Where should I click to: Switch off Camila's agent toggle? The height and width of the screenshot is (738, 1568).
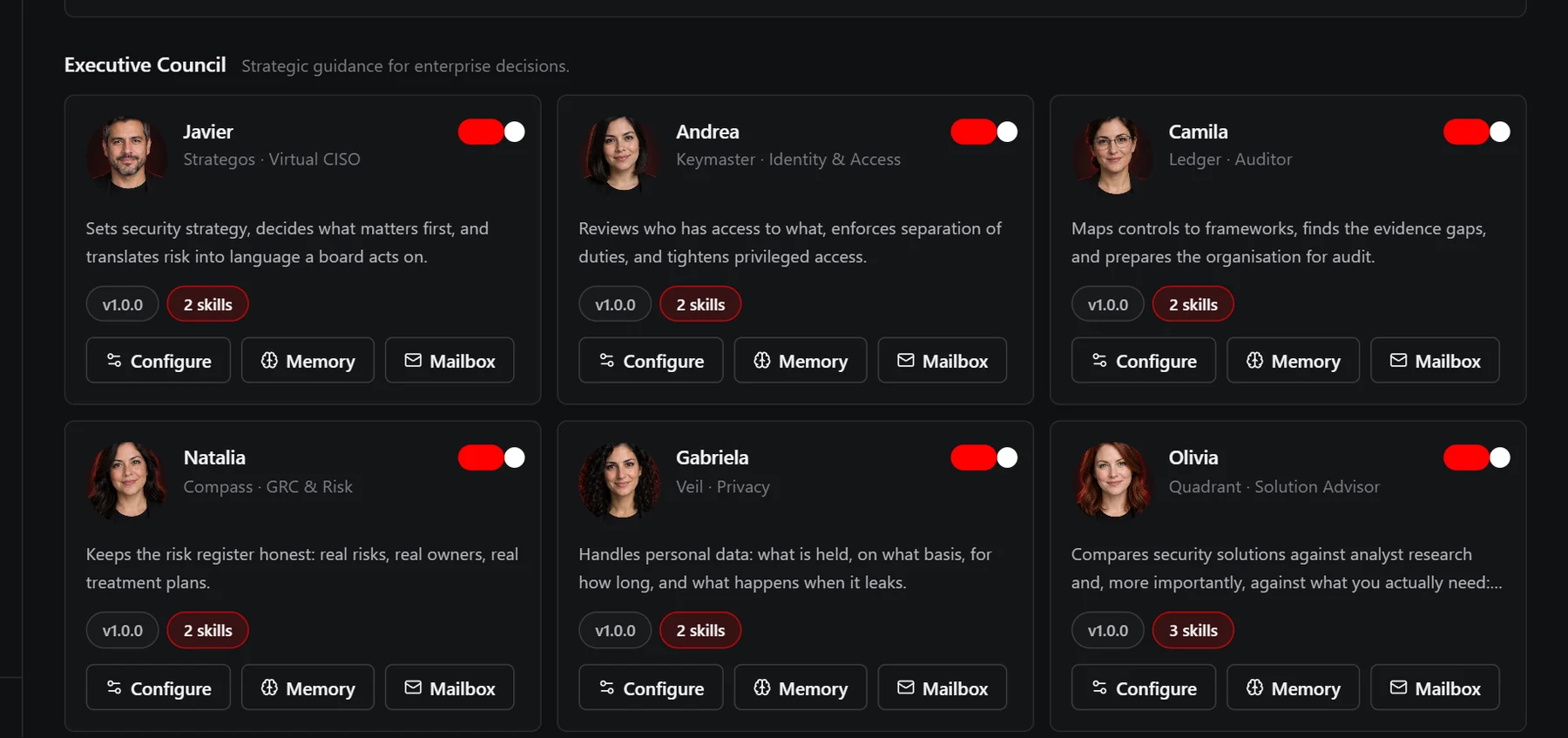(1477, 132)
